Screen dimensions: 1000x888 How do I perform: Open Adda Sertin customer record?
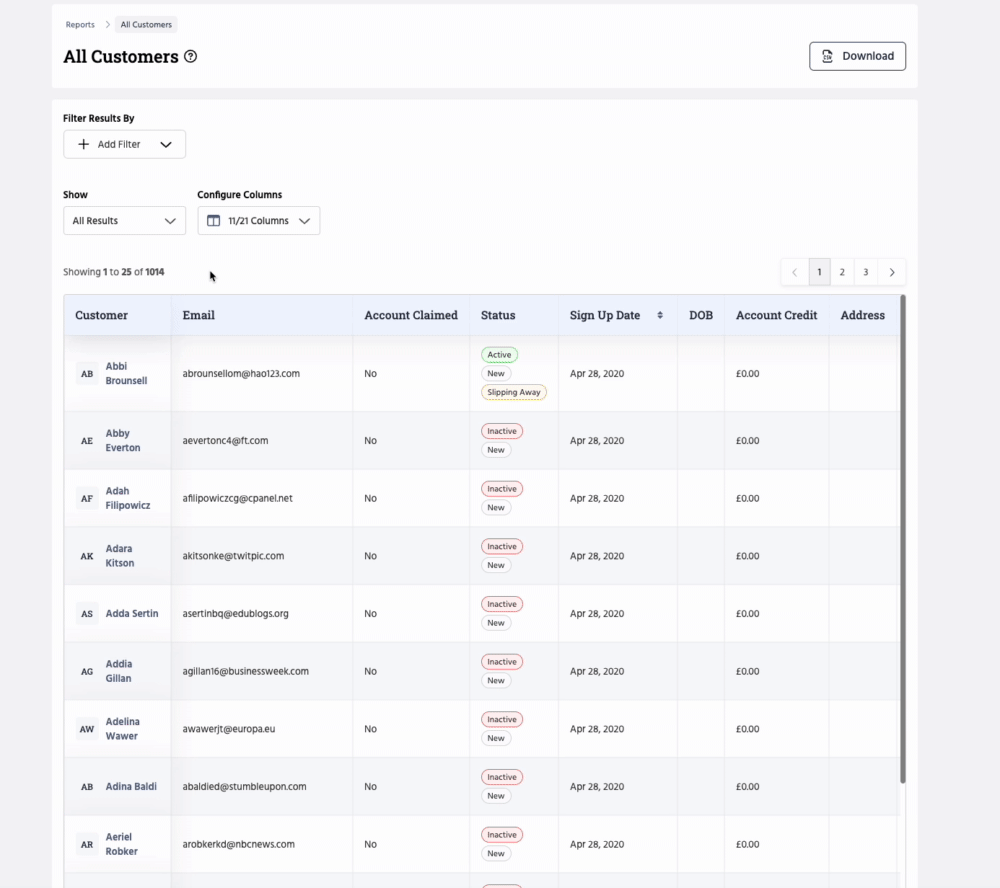(x=132, y=613)
